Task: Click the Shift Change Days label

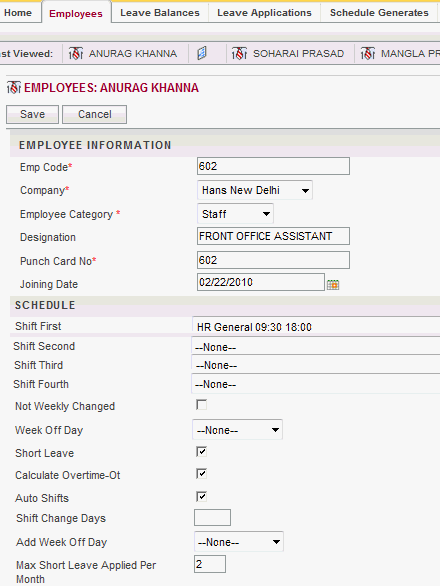Action: (61, 518)
